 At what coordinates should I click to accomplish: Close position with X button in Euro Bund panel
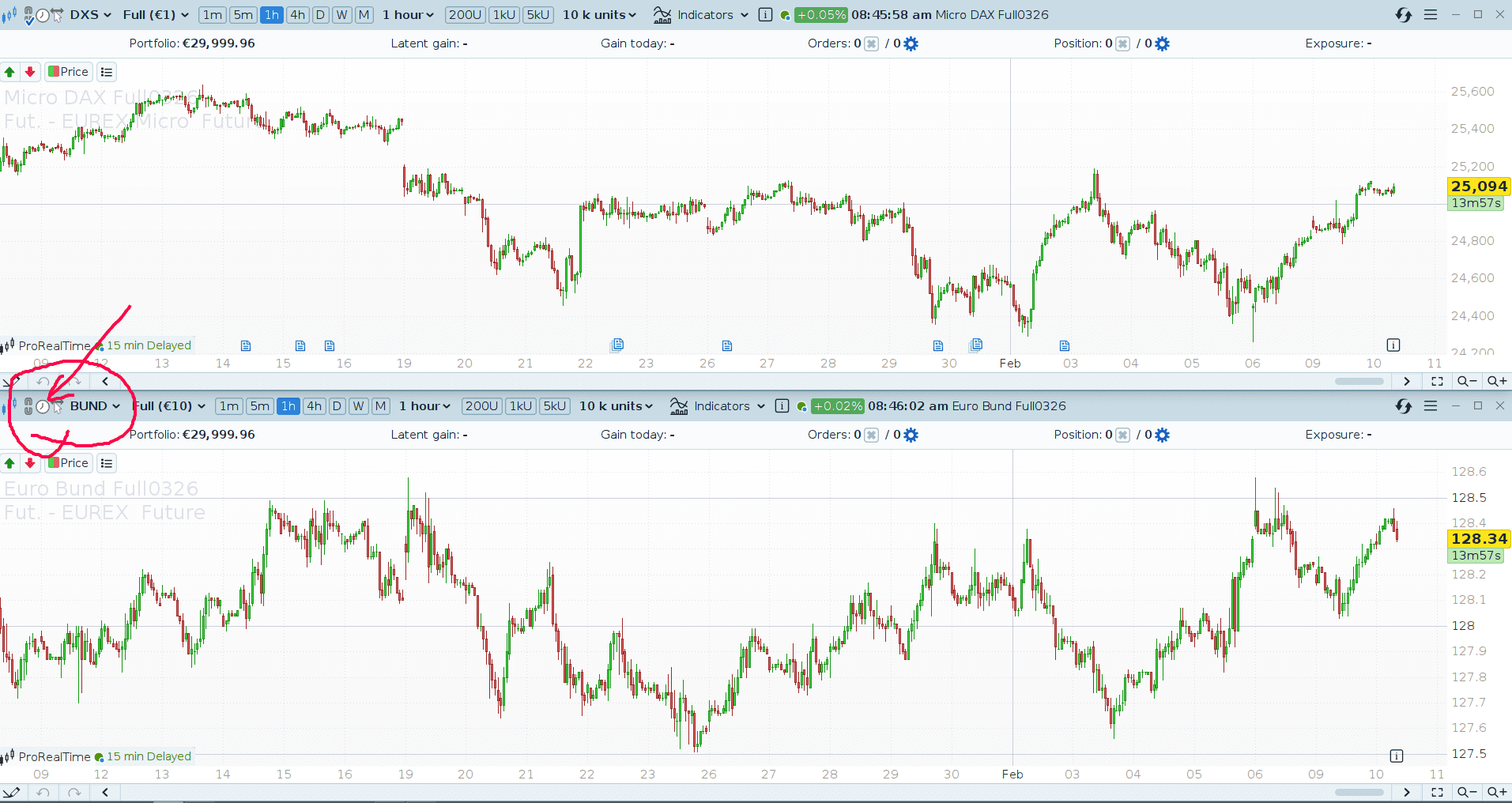(1122, 435)
